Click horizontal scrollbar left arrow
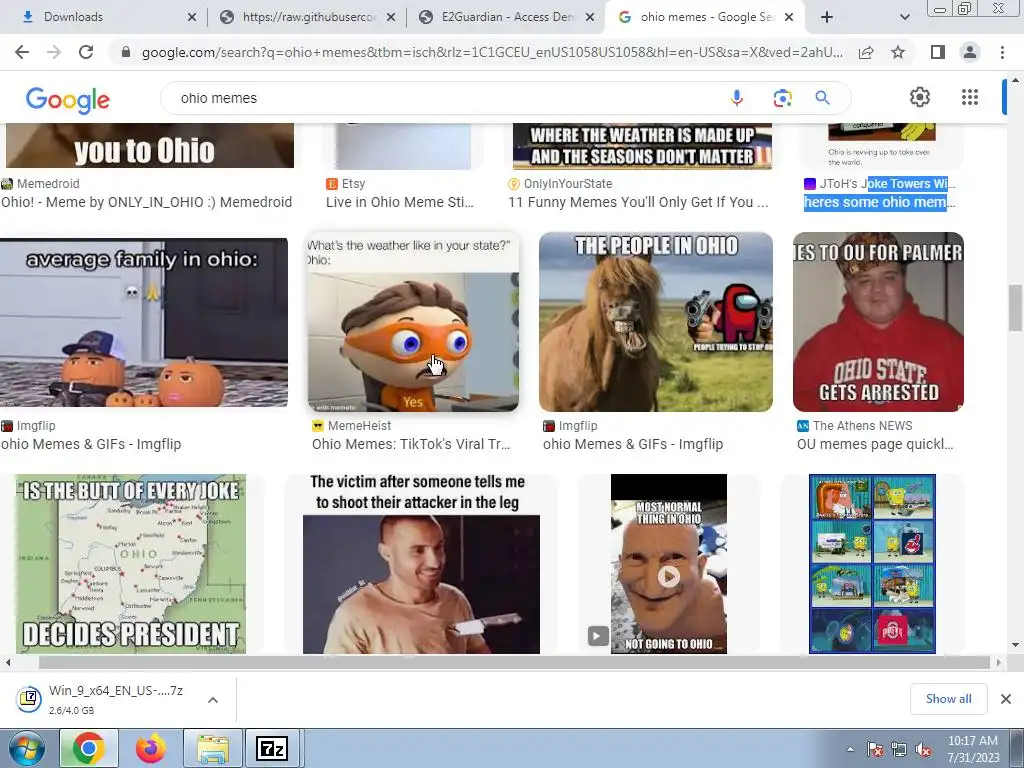Screen dimensions: 1024x768 pyautogui.click(x=7, y=662)
